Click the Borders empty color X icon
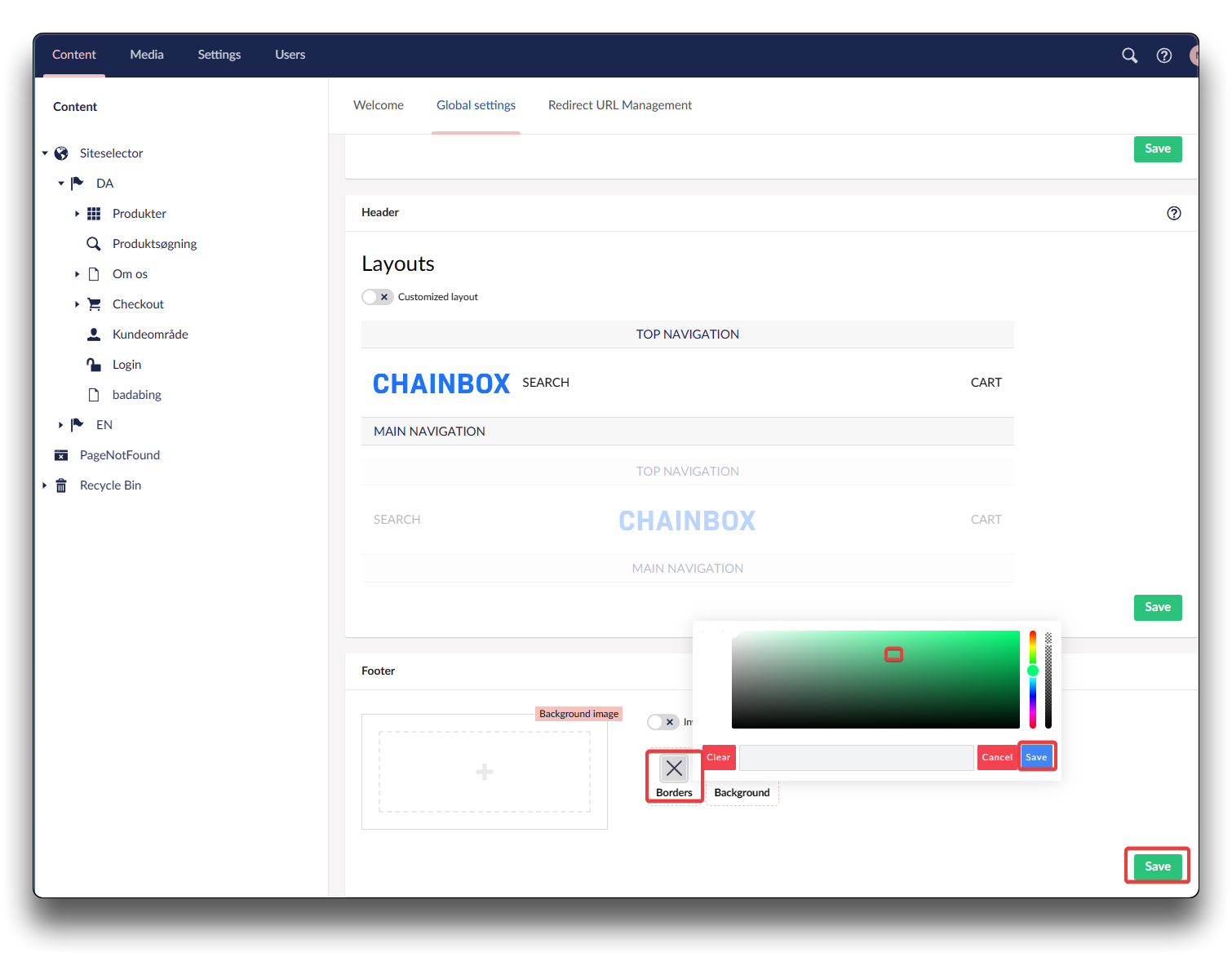 pos(674,768)
